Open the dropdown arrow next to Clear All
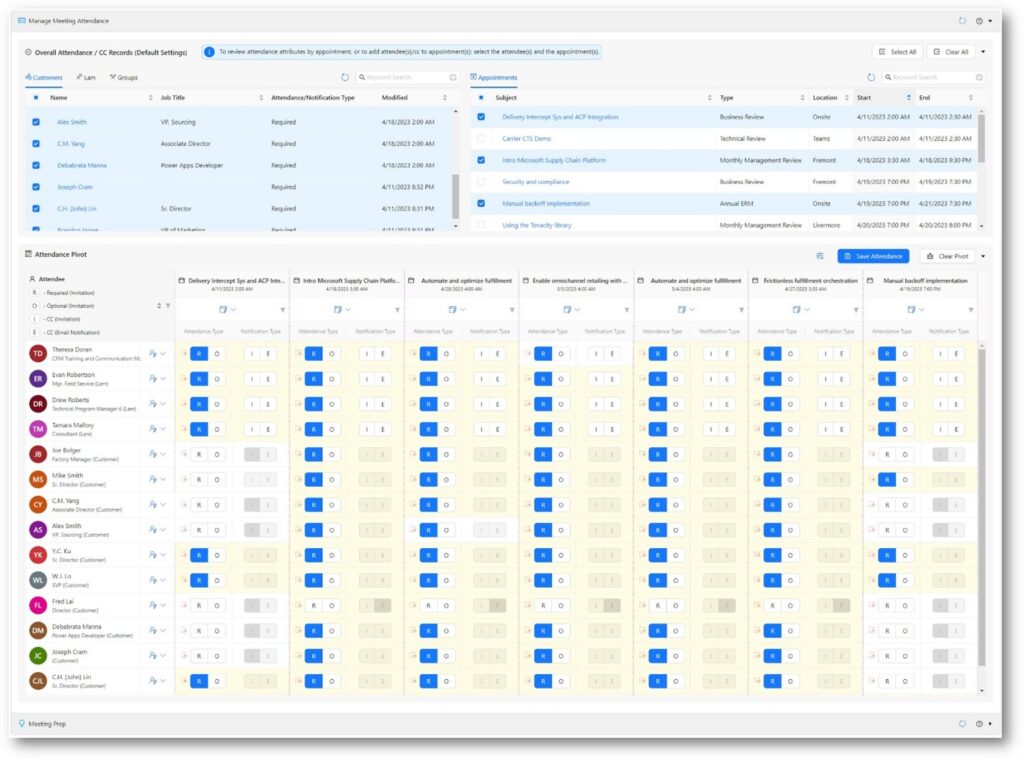 [x=985, y=50]
